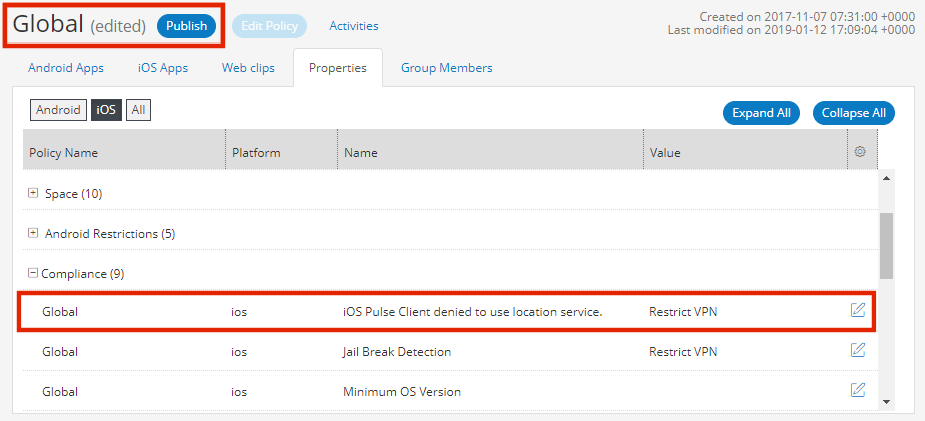Filter properties by iOS platform
The image size is (925, 421).
(106, 110)
